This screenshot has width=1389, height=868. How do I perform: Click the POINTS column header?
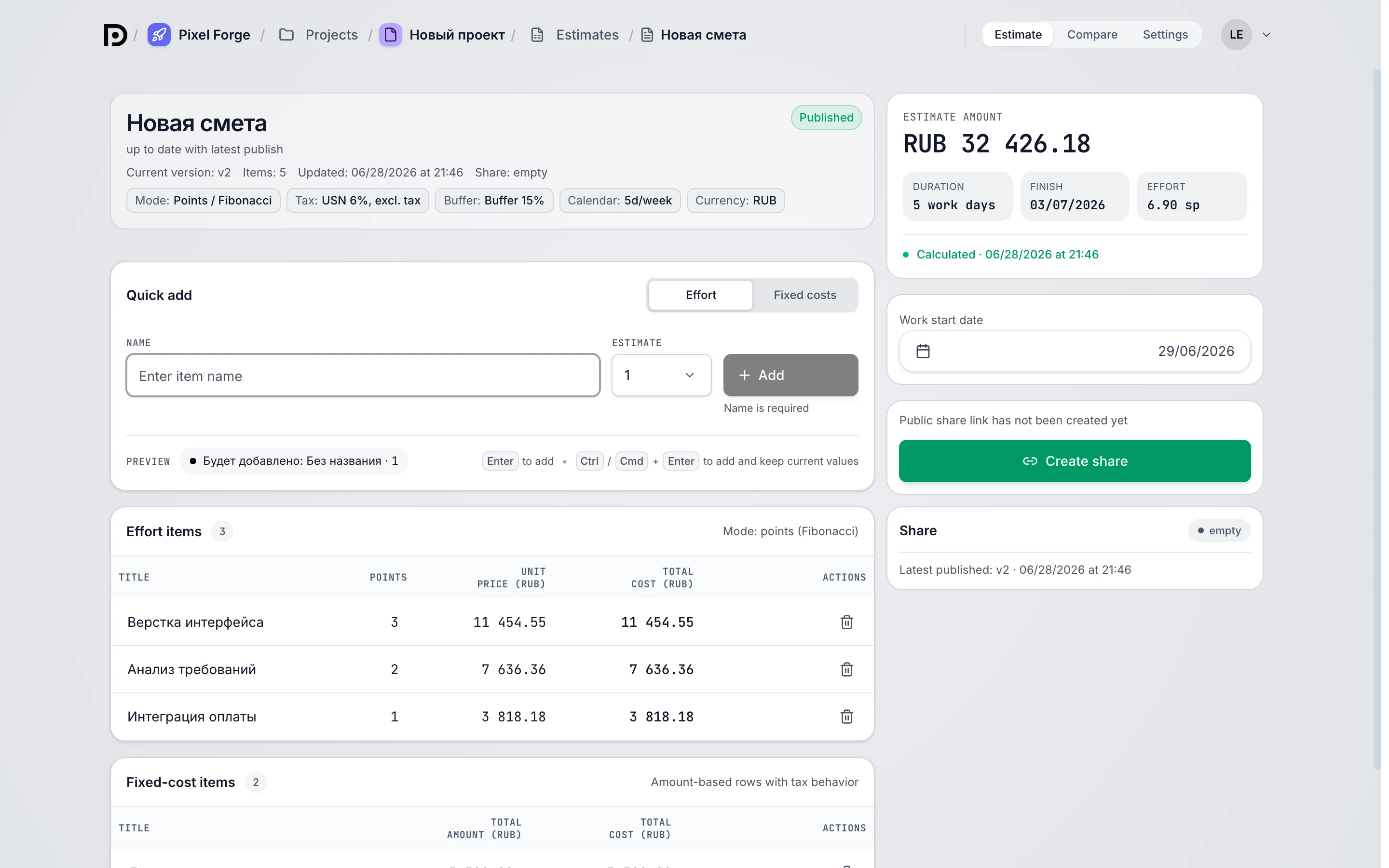pos(388,578)
